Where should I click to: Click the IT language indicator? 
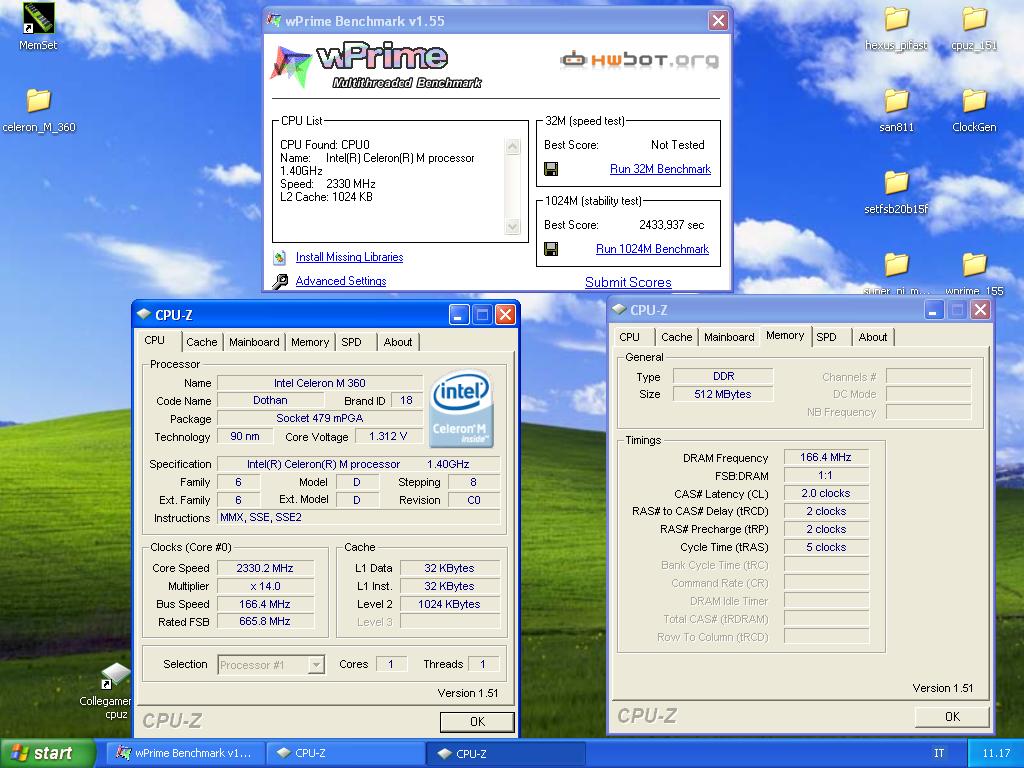pos(938,753)
